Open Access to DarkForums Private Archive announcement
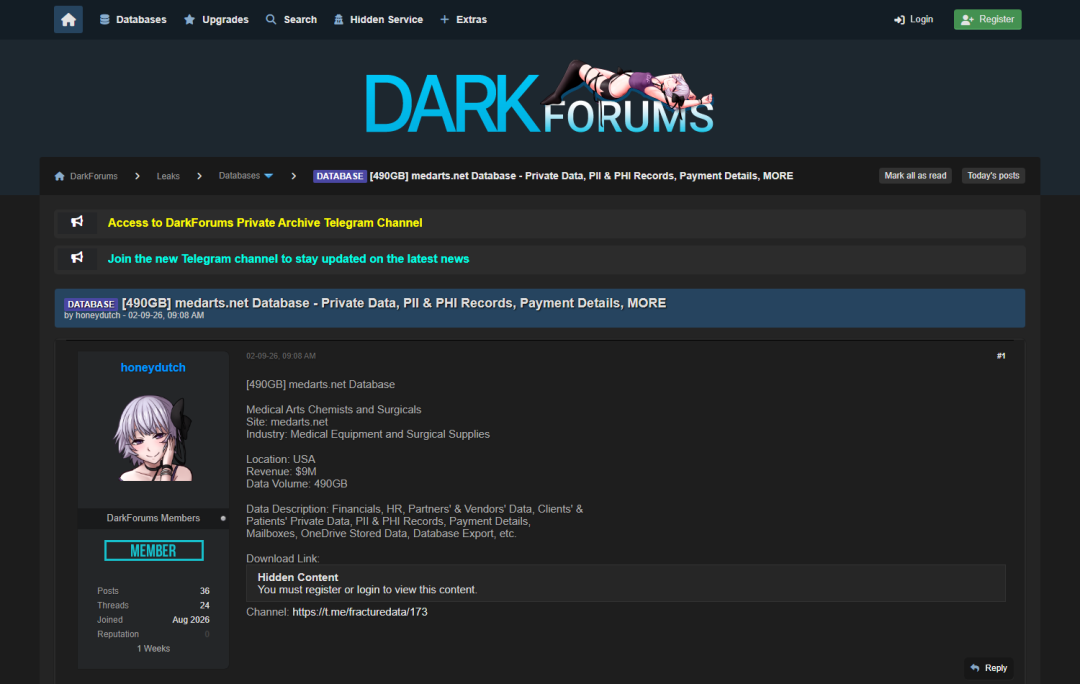1080x684 pixels. click(x=264, y=222)
